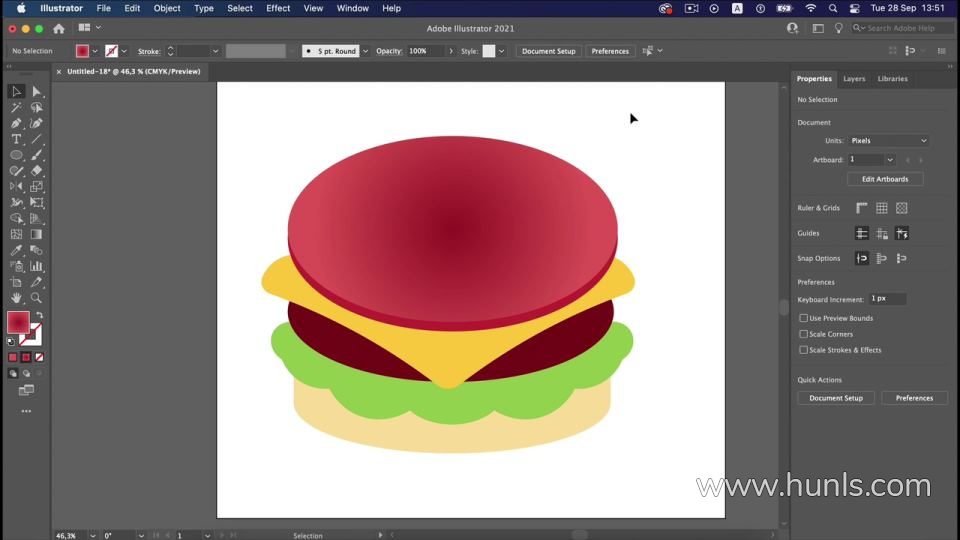
Task: Open macOS Spotlight search icon
Action: 833,9
